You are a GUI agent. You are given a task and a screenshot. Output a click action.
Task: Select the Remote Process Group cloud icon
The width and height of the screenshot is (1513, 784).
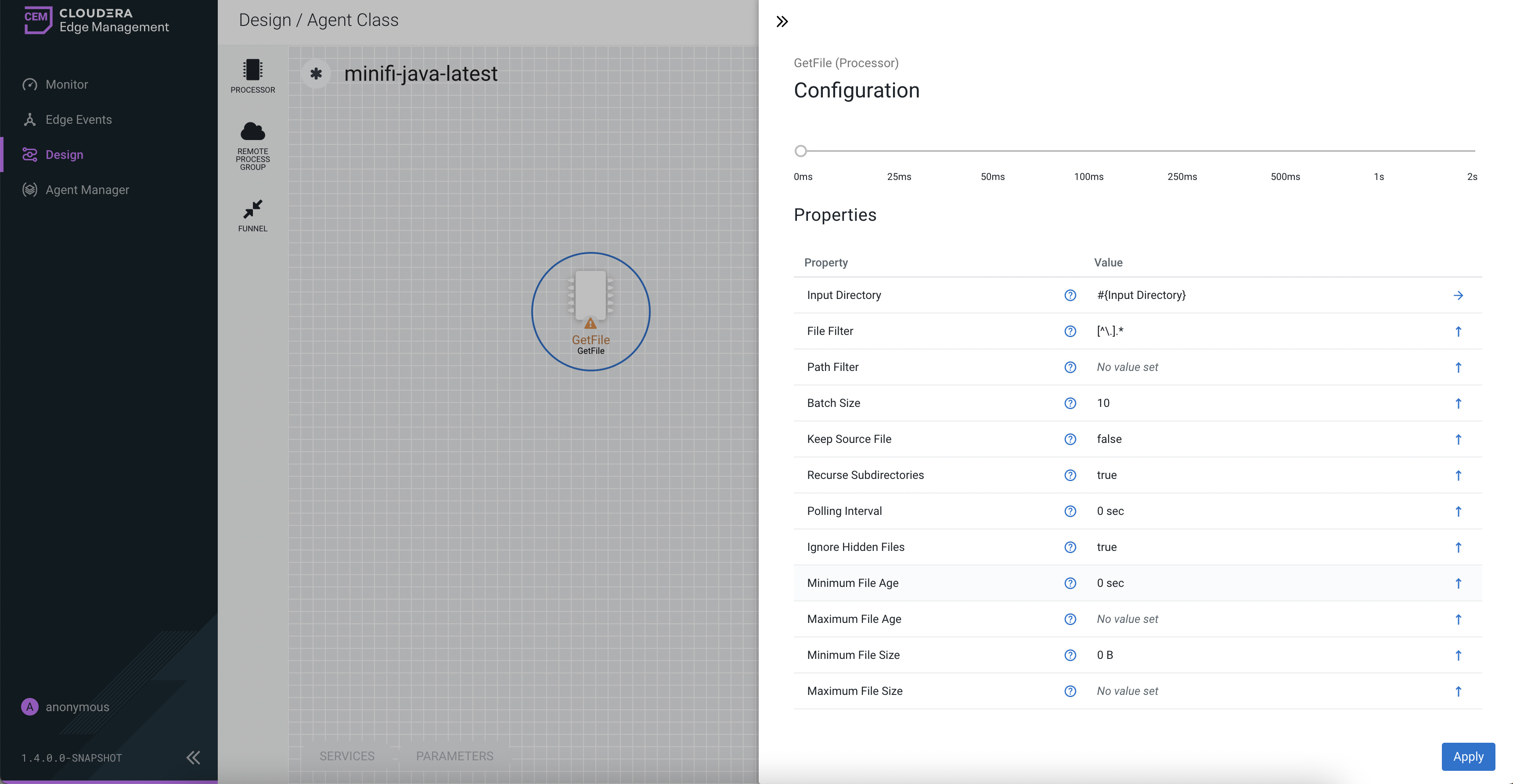coord(252,132)
